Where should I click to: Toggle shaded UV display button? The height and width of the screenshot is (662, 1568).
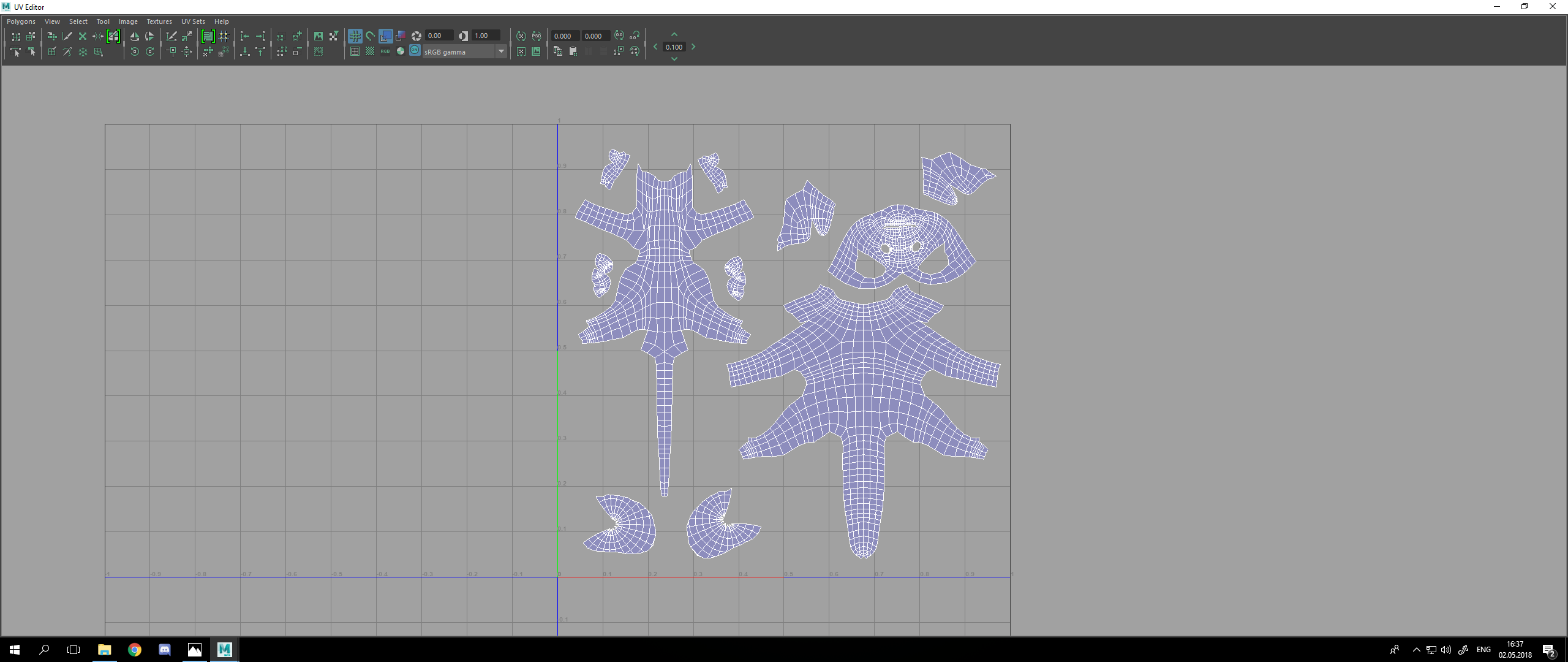(x=386, y=36)
